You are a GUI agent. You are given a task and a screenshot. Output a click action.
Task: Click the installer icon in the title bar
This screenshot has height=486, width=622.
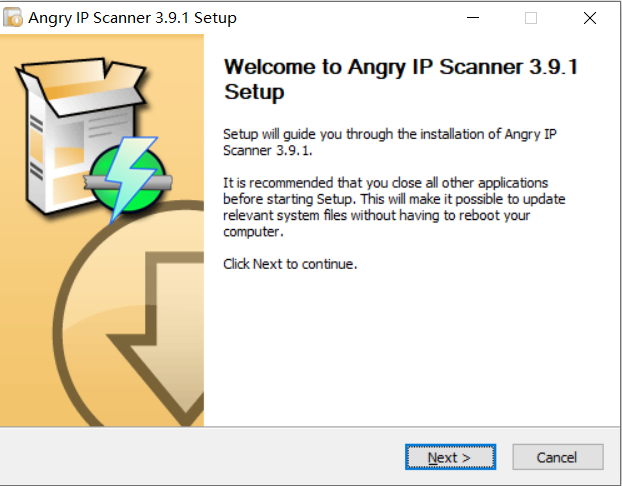click(15, 18)
